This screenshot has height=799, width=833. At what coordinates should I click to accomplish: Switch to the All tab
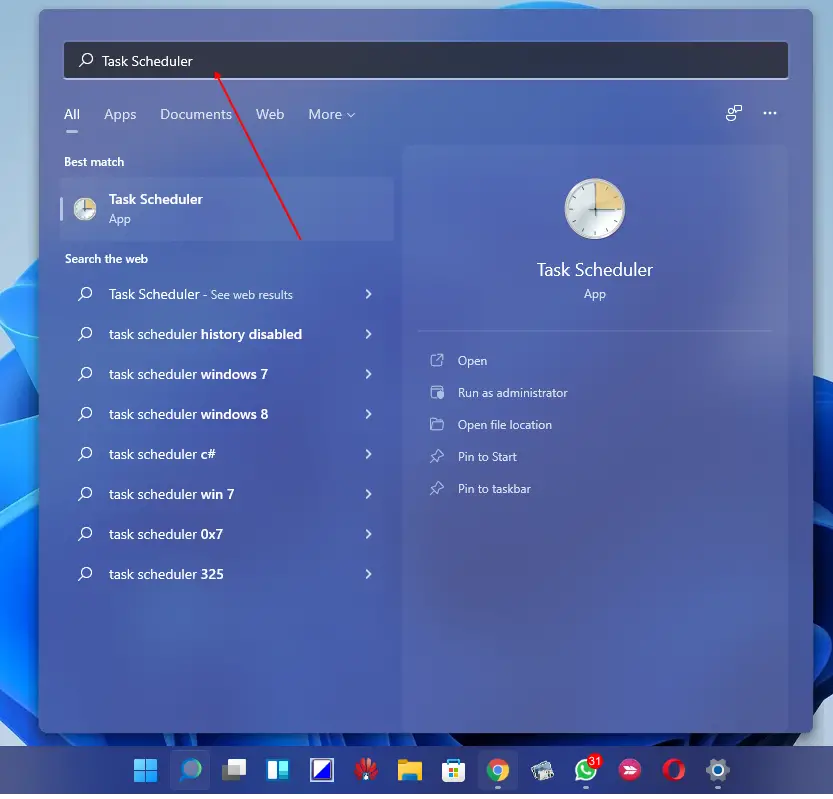click(x=72, y=114)
